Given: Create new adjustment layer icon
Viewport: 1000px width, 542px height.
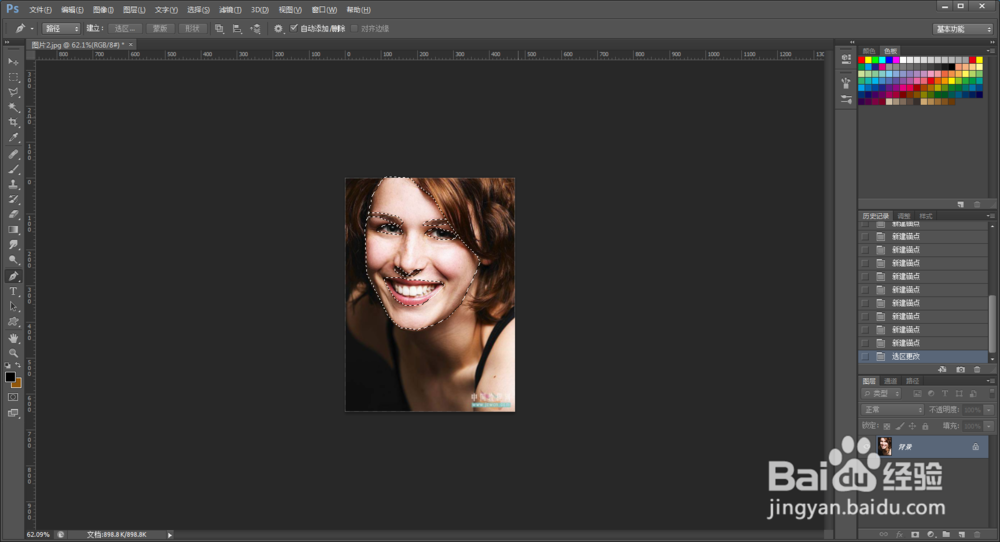Looking at the screenshot, I should pos(930,534).
